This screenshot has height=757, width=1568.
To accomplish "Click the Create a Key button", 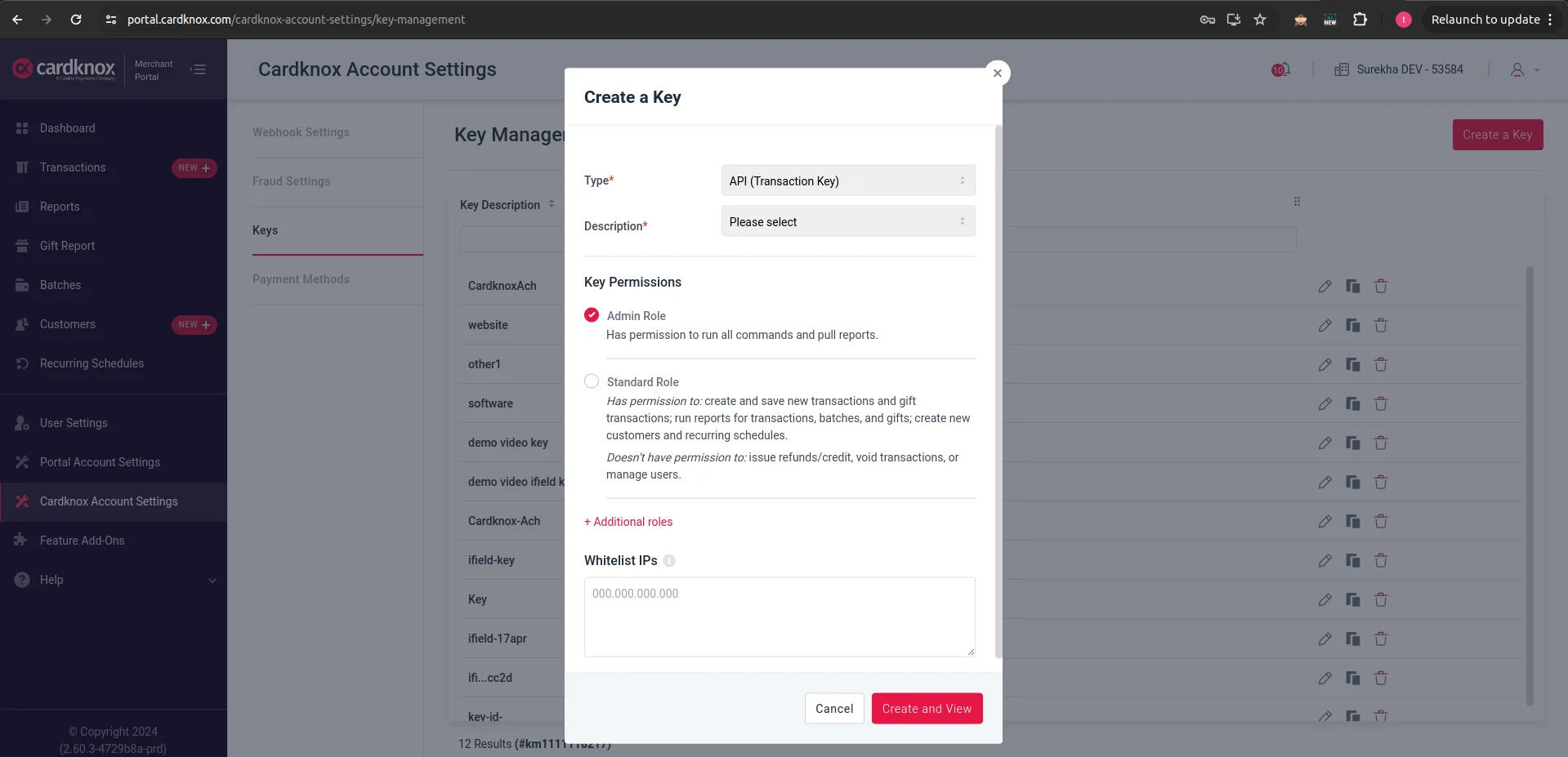I will 1497,135.
